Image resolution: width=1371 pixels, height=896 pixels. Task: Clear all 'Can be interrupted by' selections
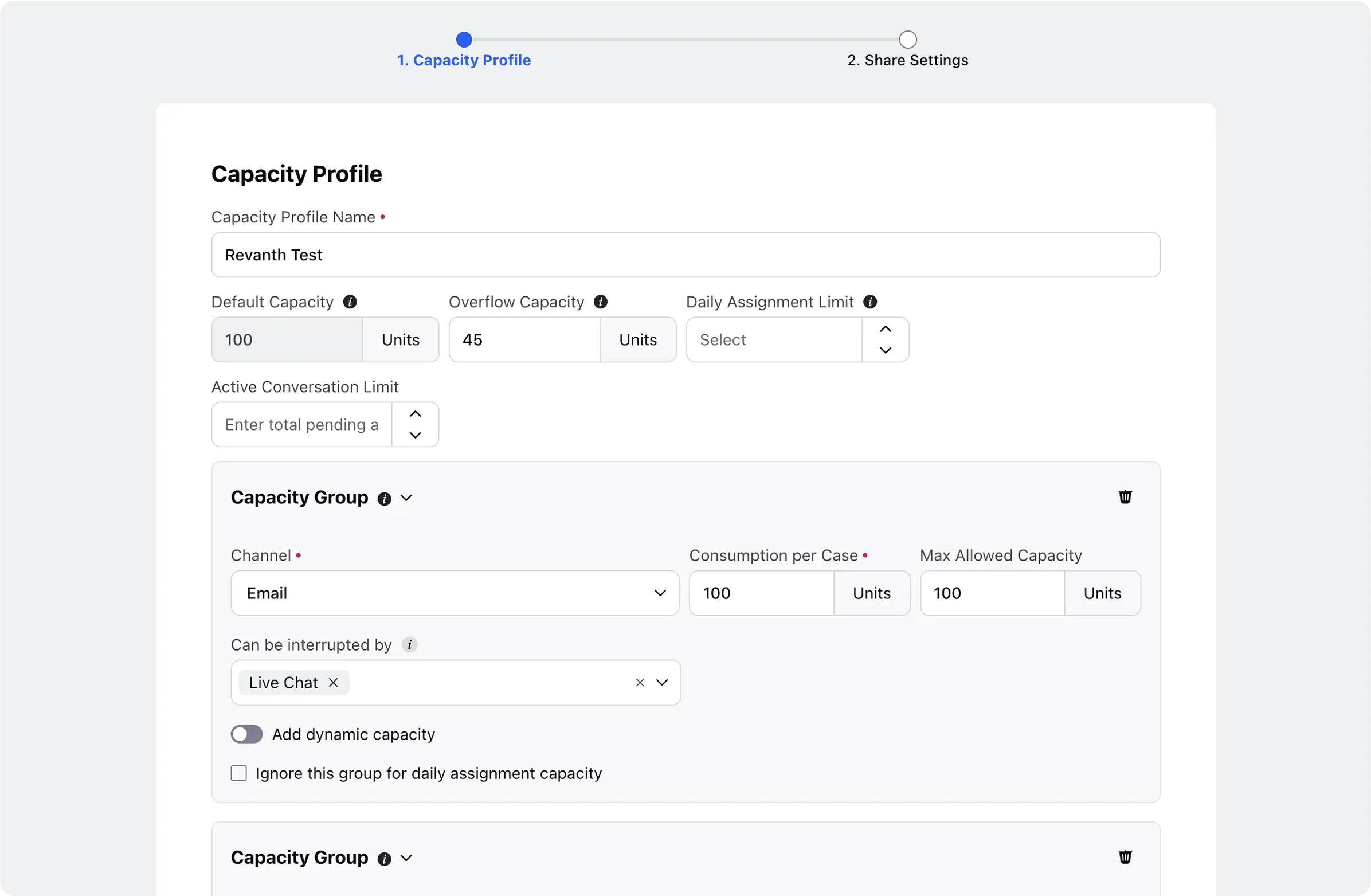click(640, 683)
